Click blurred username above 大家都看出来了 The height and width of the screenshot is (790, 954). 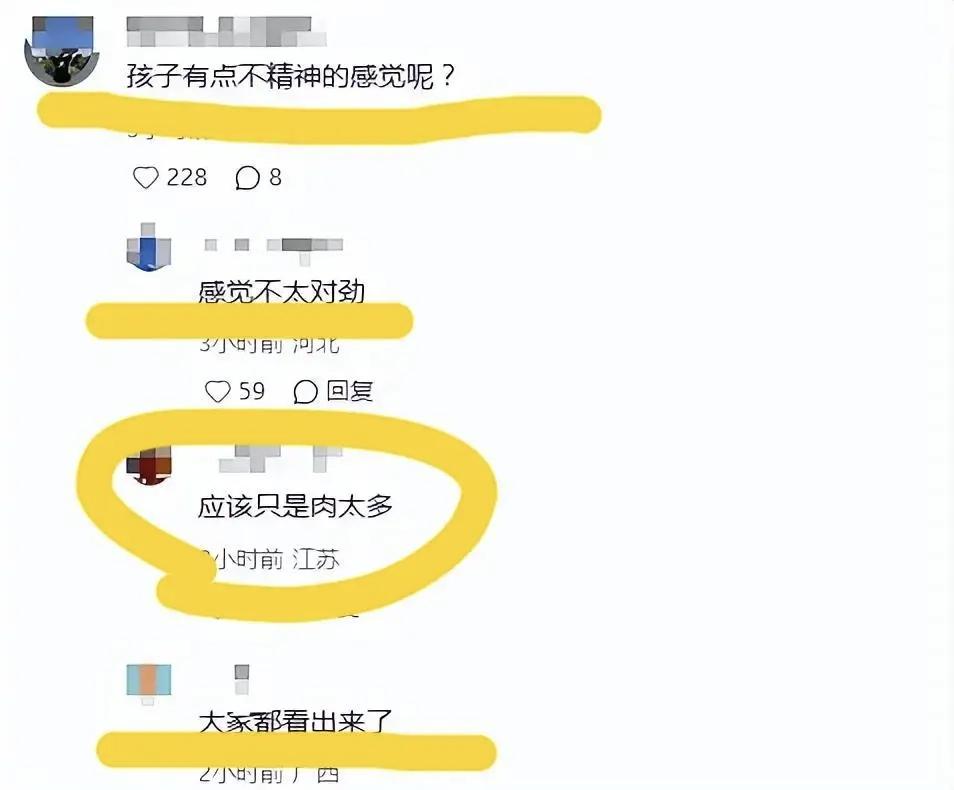(x=242, y=679)
